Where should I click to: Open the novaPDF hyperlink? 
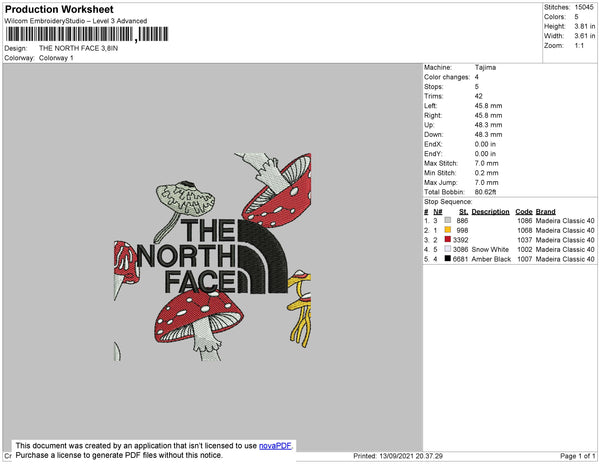275,446
